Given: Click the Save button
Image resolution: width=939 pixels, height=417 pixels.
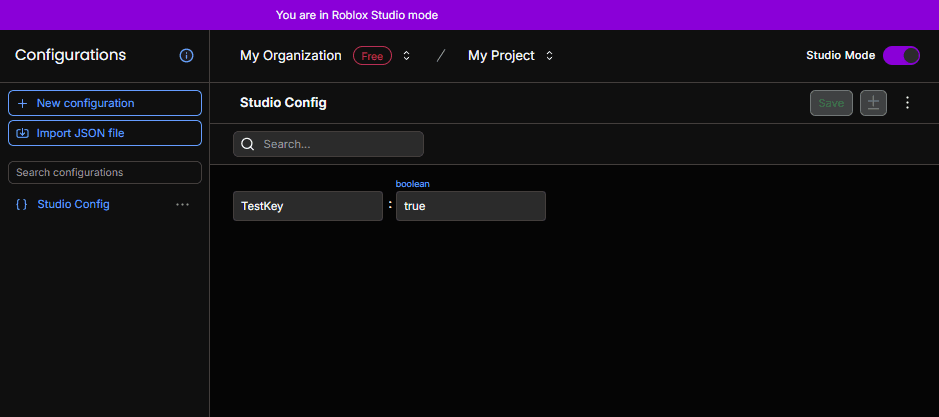Looking at the screenshot, I should point(831,103).
